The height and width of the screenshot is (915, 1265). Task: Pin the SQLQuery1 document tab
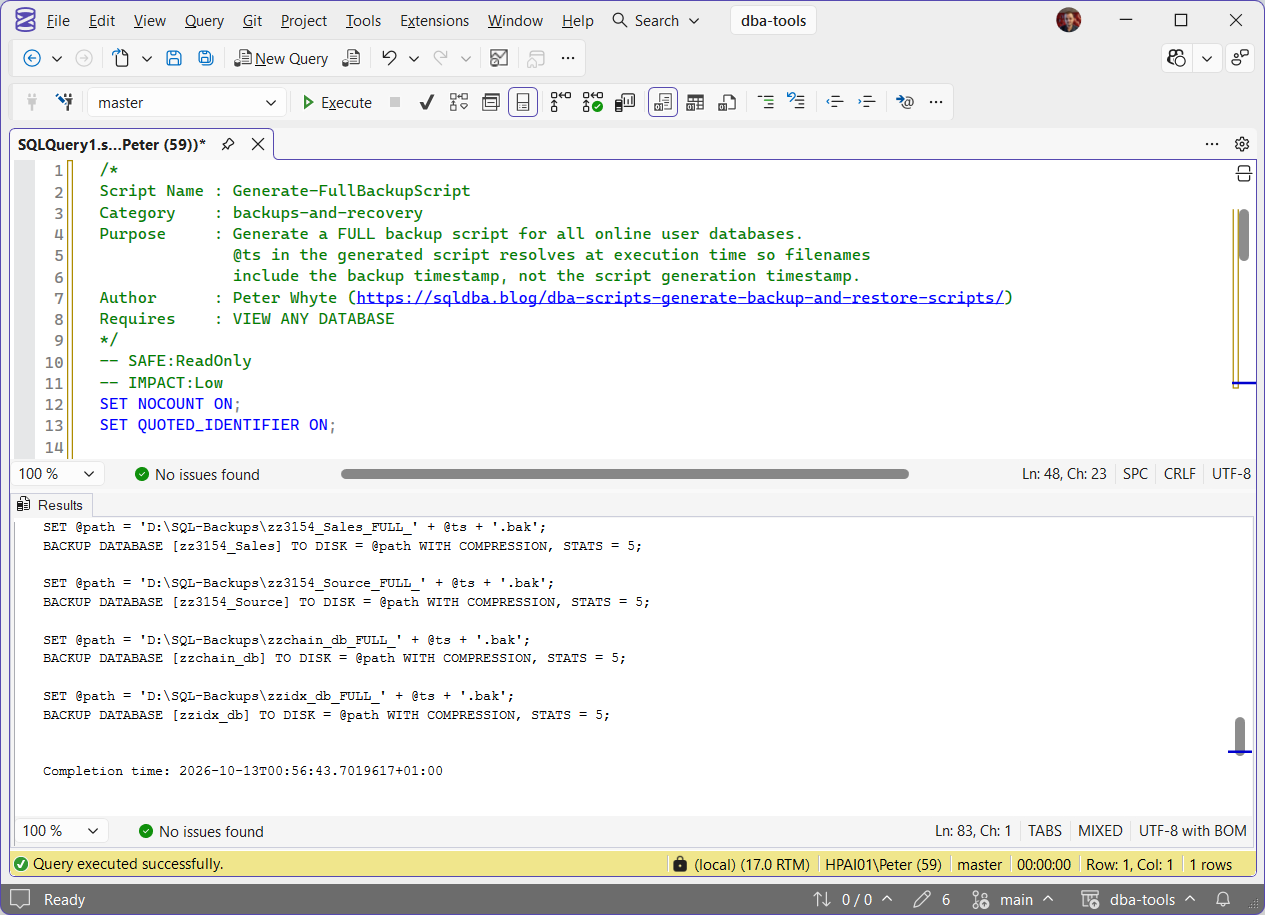click(228, 144)
